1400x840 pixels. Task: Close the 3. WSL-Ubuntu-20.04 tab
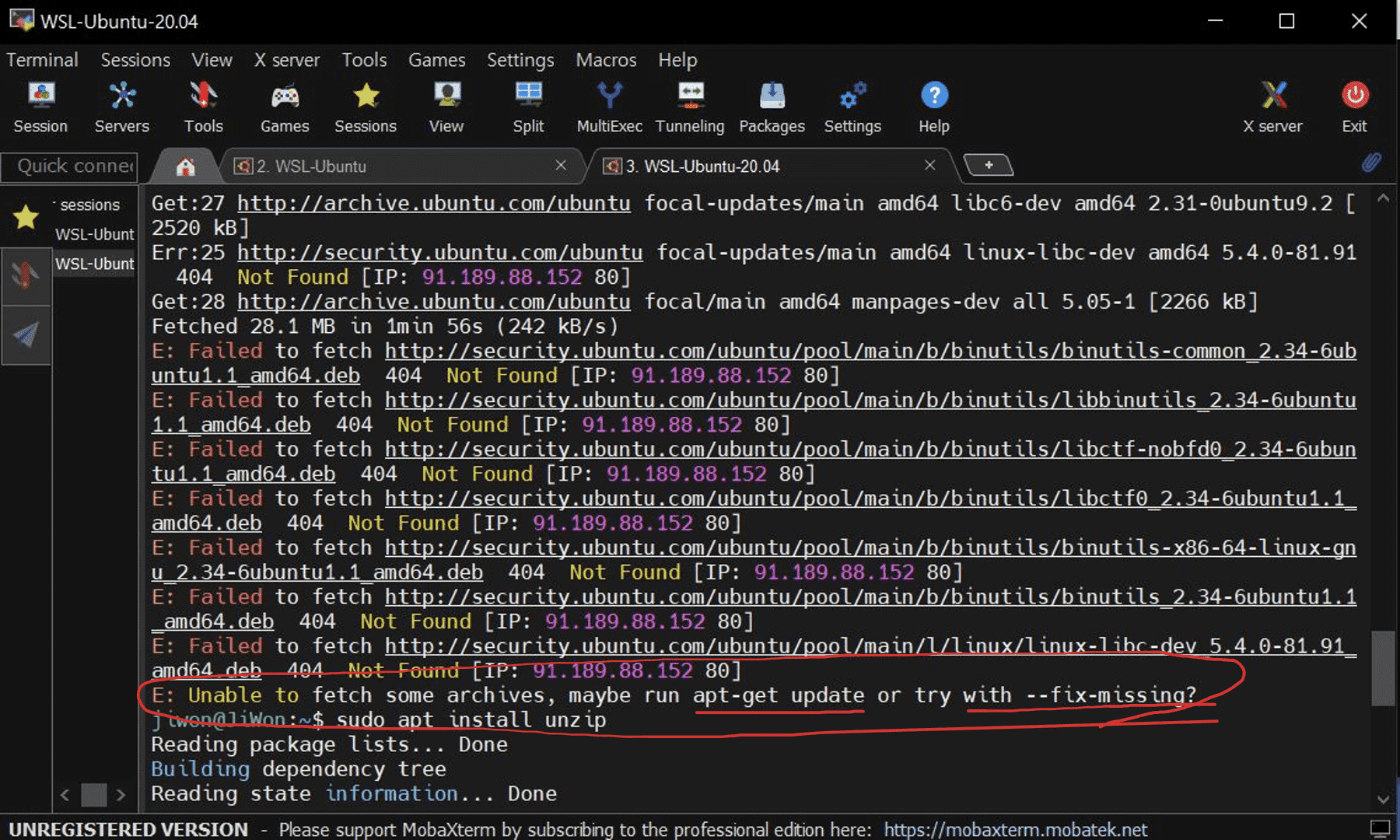[929, 165]
